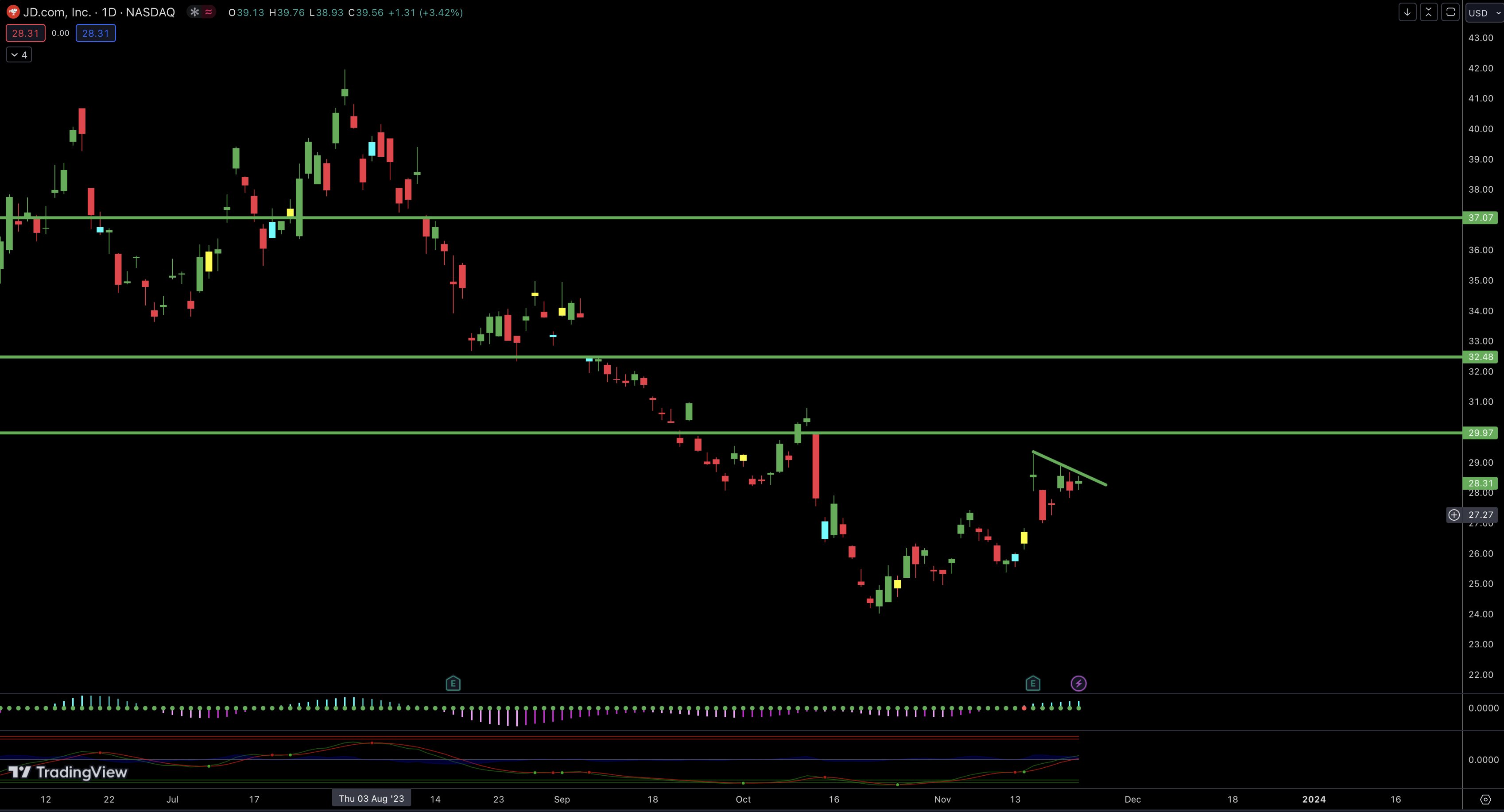Open chart settings gear at bottom right

point(1485,799)
